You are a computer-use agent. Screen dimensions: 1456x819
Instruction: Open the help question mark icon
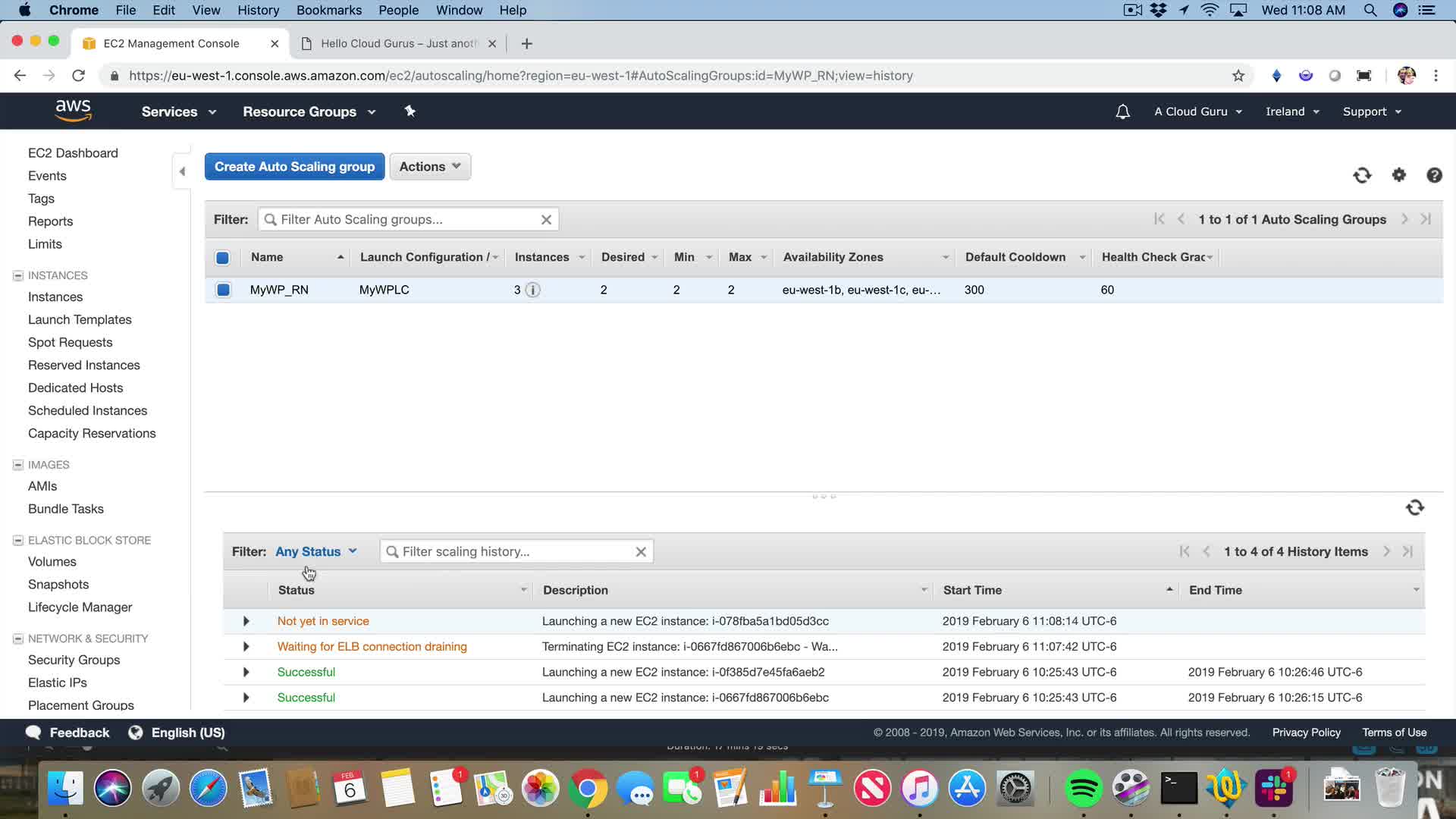(x=1433, y=175)
